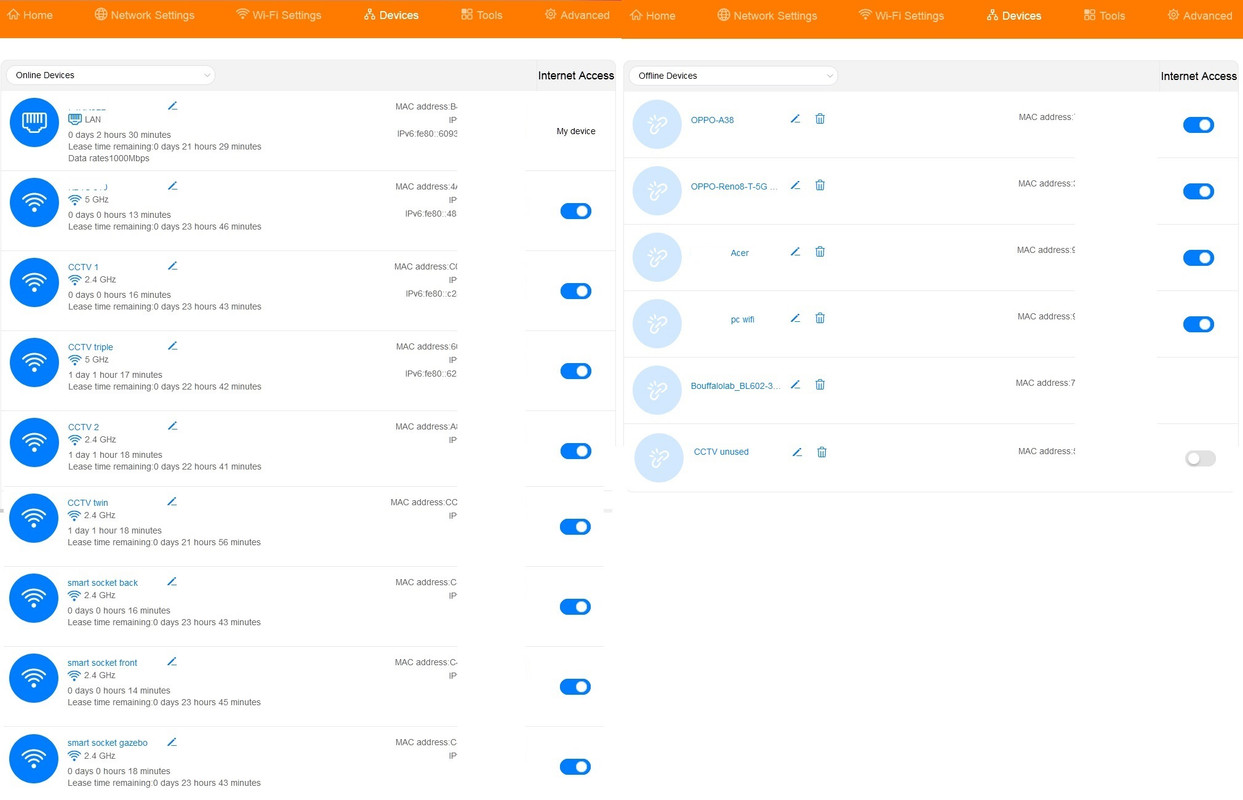
Task: Open Tools tab in Offline Devices window
Action: pyautogui.click(x=1104, y=15)
